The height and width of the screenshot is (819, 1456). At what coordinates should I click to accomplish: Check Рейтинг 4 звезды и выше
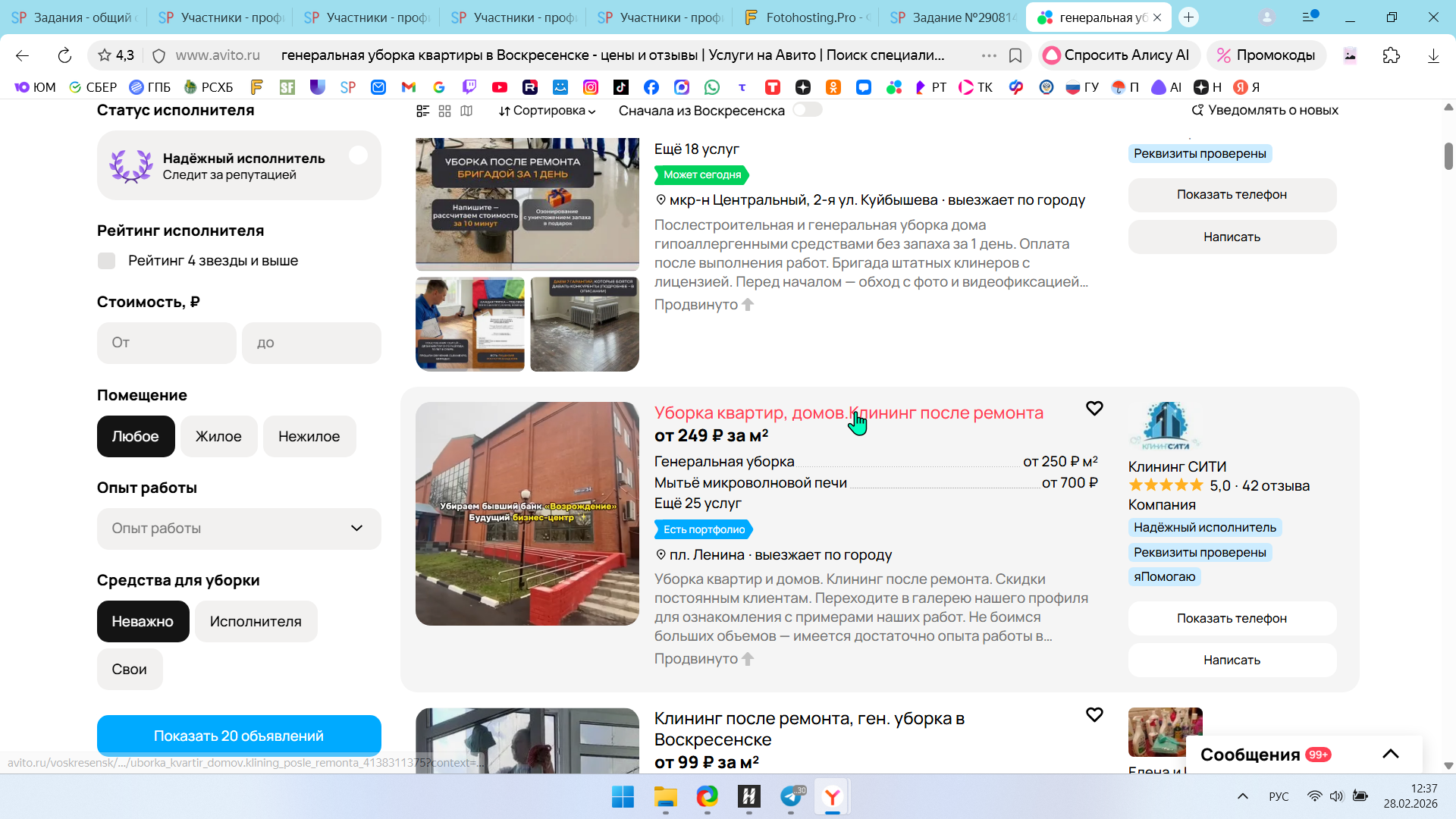[107, 261]
